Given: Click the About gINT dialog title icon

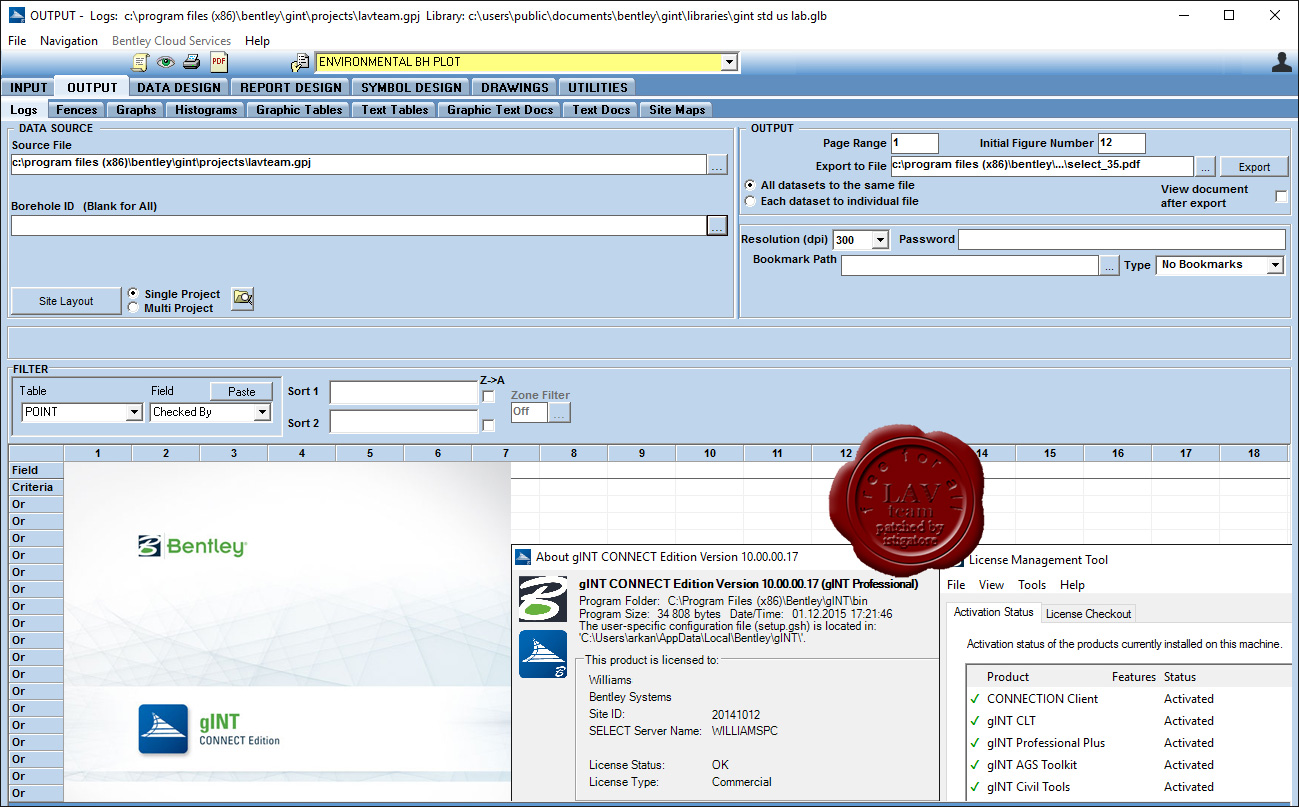Looking at the screenshot, I should [522, 557].
